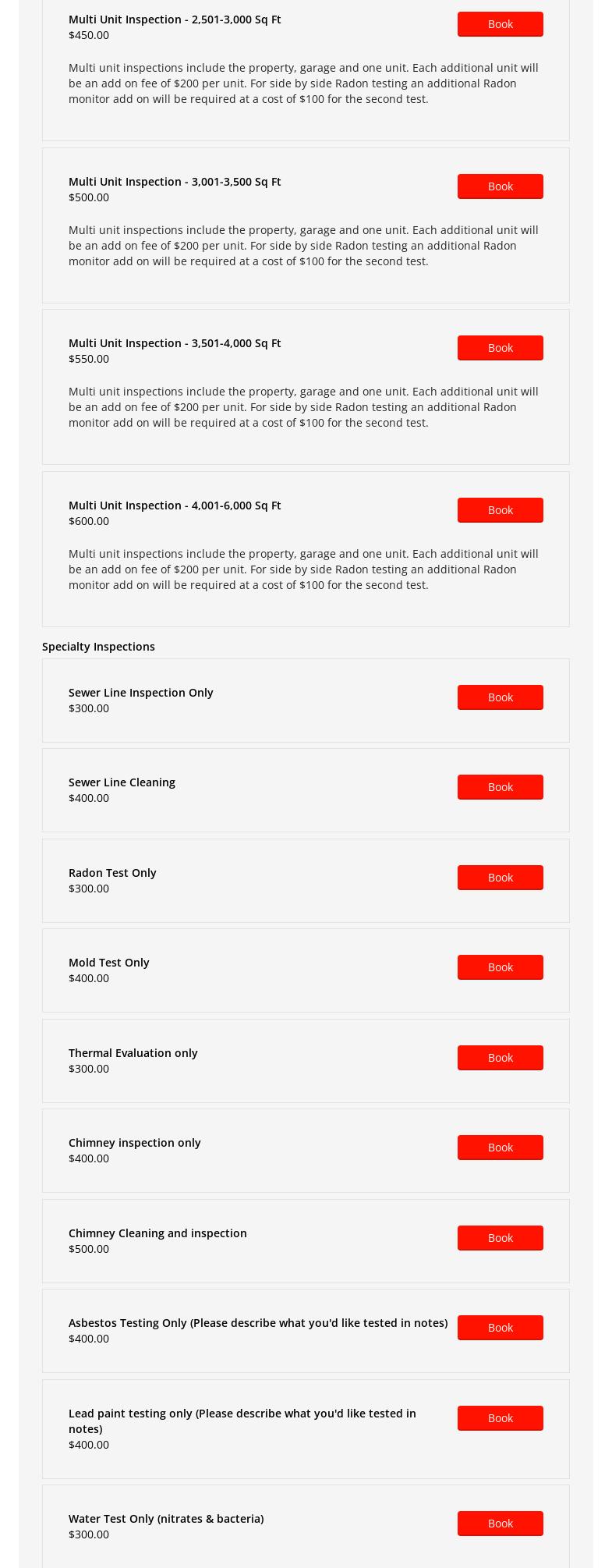
Task: Book the Chimney inspection only service
Action: [x=500, y=1148]
